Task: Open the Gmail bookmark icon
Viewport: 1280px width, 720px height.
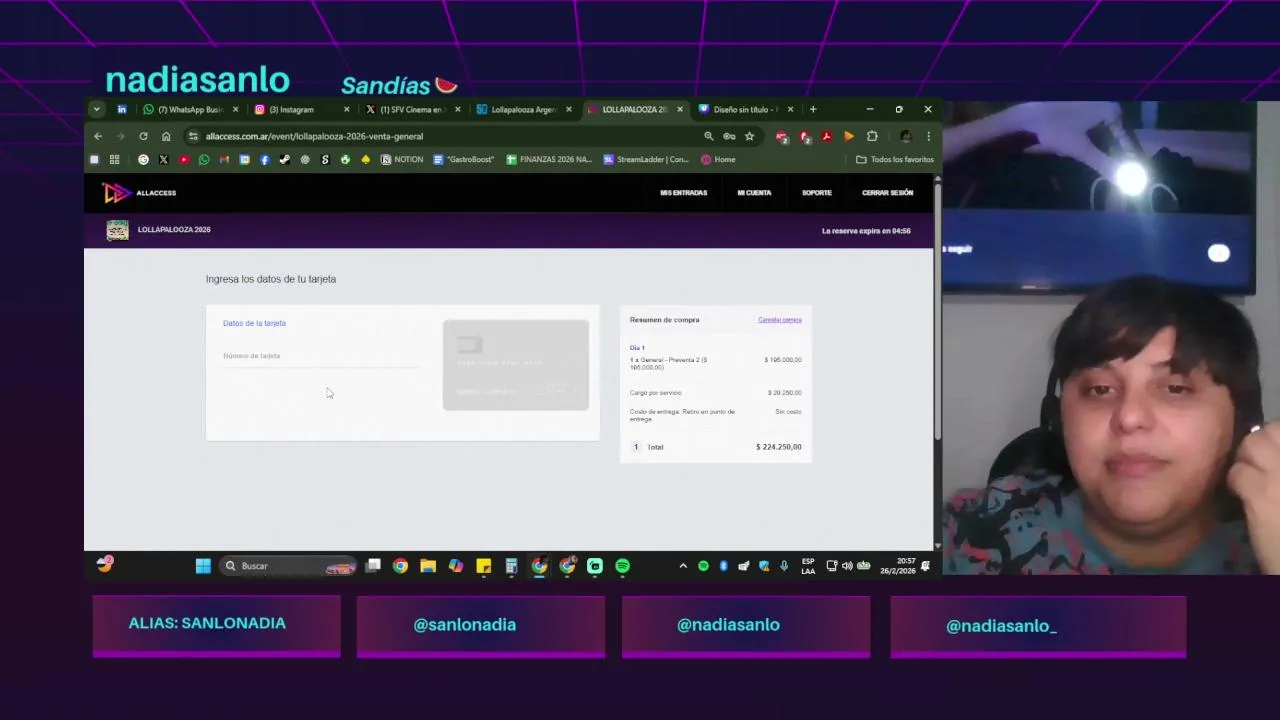Action: 224,160
